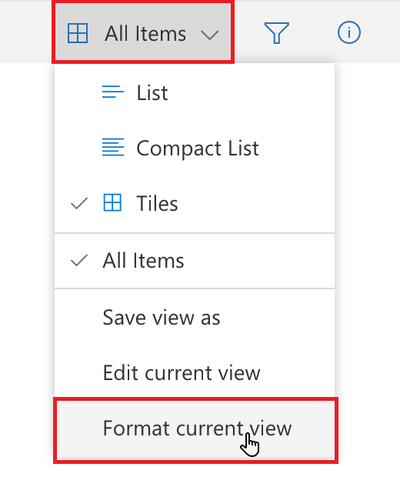Viewport: 400px width, 477px height.
Task: Click the Tiles grid icon in the menu
Action: click(x=112, y=203)
